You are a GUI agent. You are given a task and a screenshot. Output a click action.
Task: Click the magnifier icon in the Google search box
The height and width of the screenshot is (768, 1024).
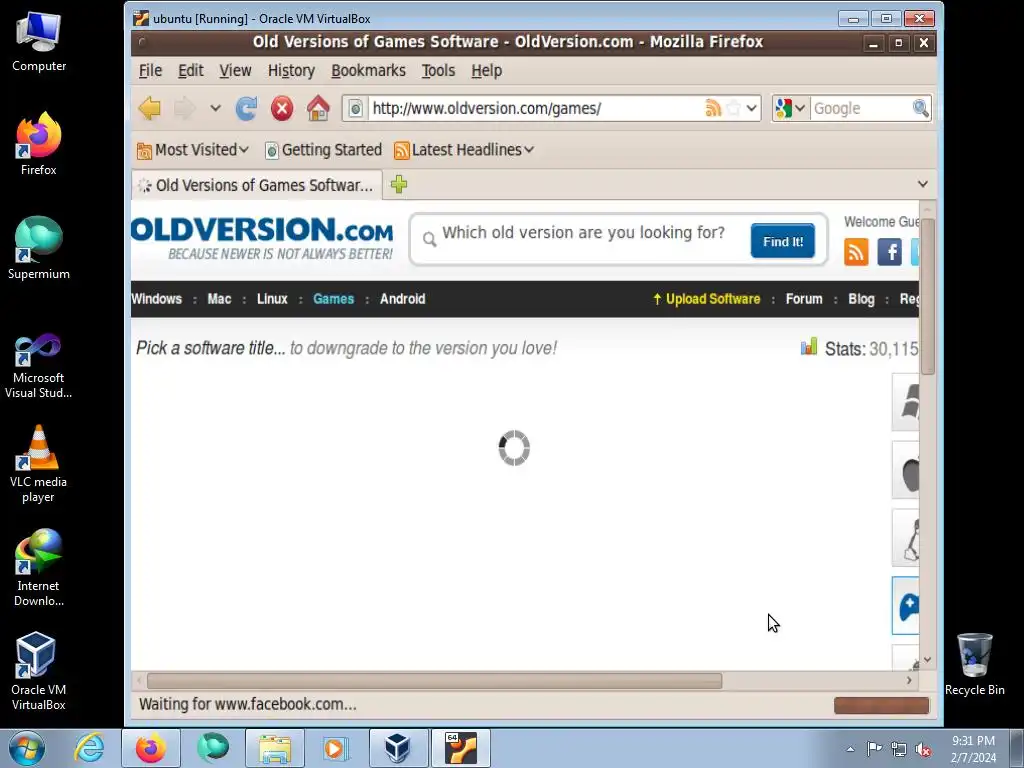pyautogui.click(x=920, y=108)
